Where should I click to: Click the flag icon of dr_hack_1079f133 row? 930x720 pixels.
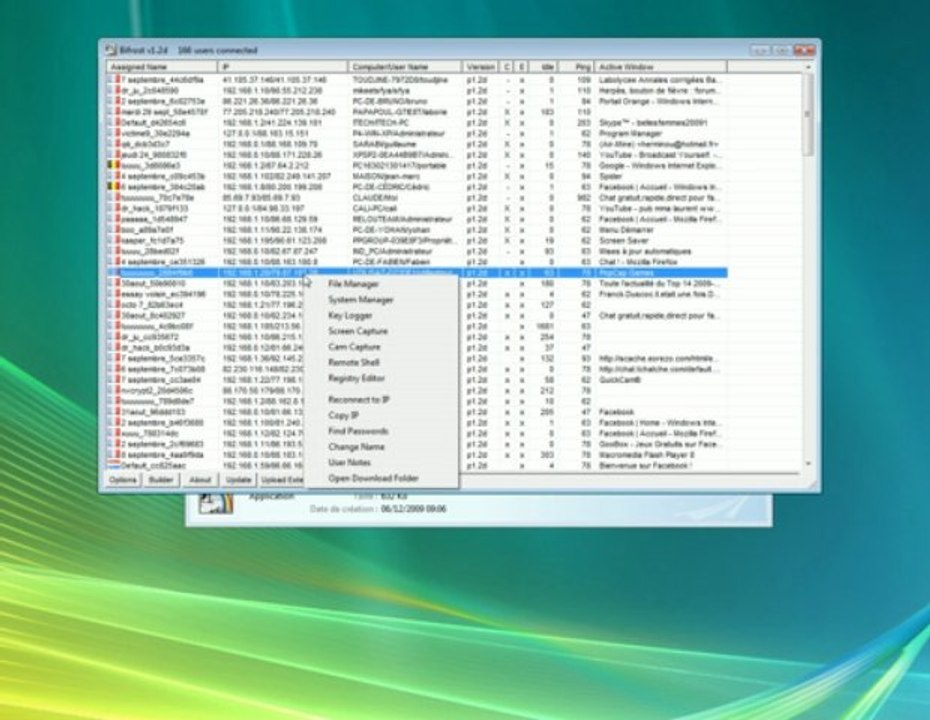tap(114, 208)
